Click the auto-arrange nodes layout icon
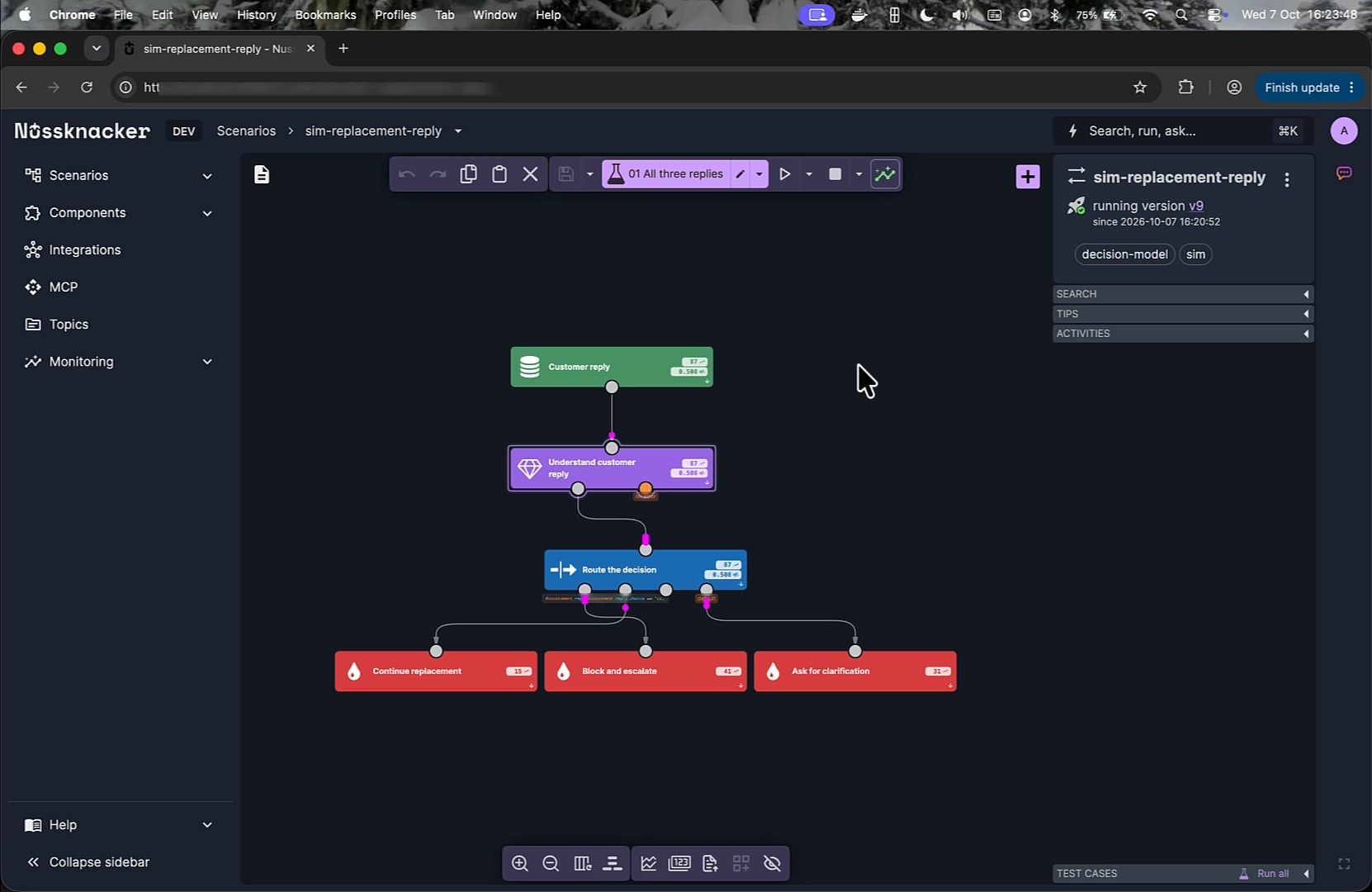This screenshot has width=1372, height=892. point(613,863)
